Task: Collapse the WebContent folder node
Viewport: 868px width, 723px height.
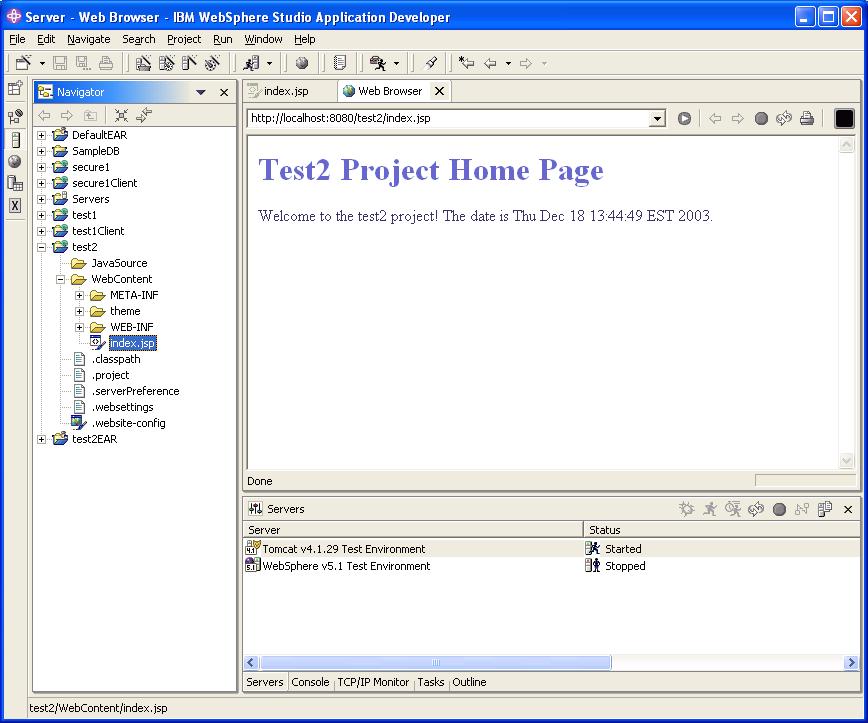Action: tap(60, 280)
